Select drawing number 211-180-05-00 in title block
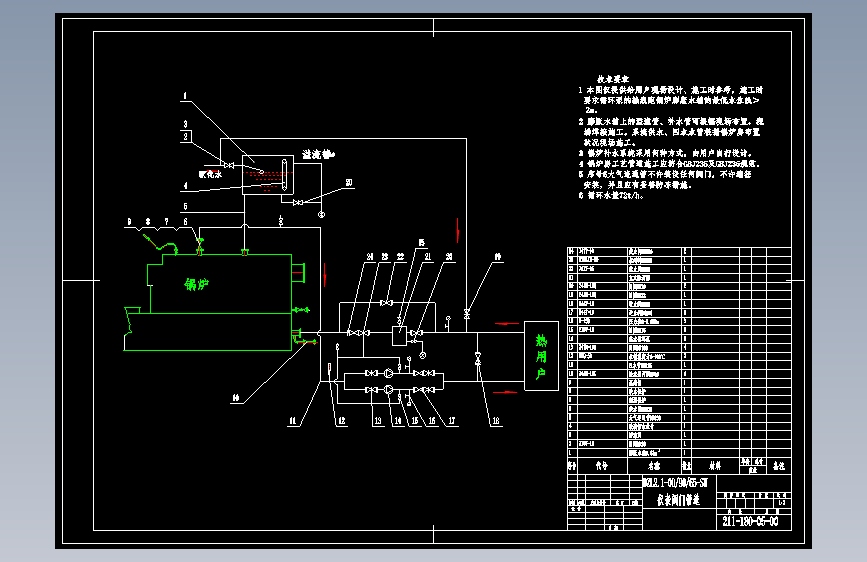This screenshot has width=867, height=562. tap(750, 521)
